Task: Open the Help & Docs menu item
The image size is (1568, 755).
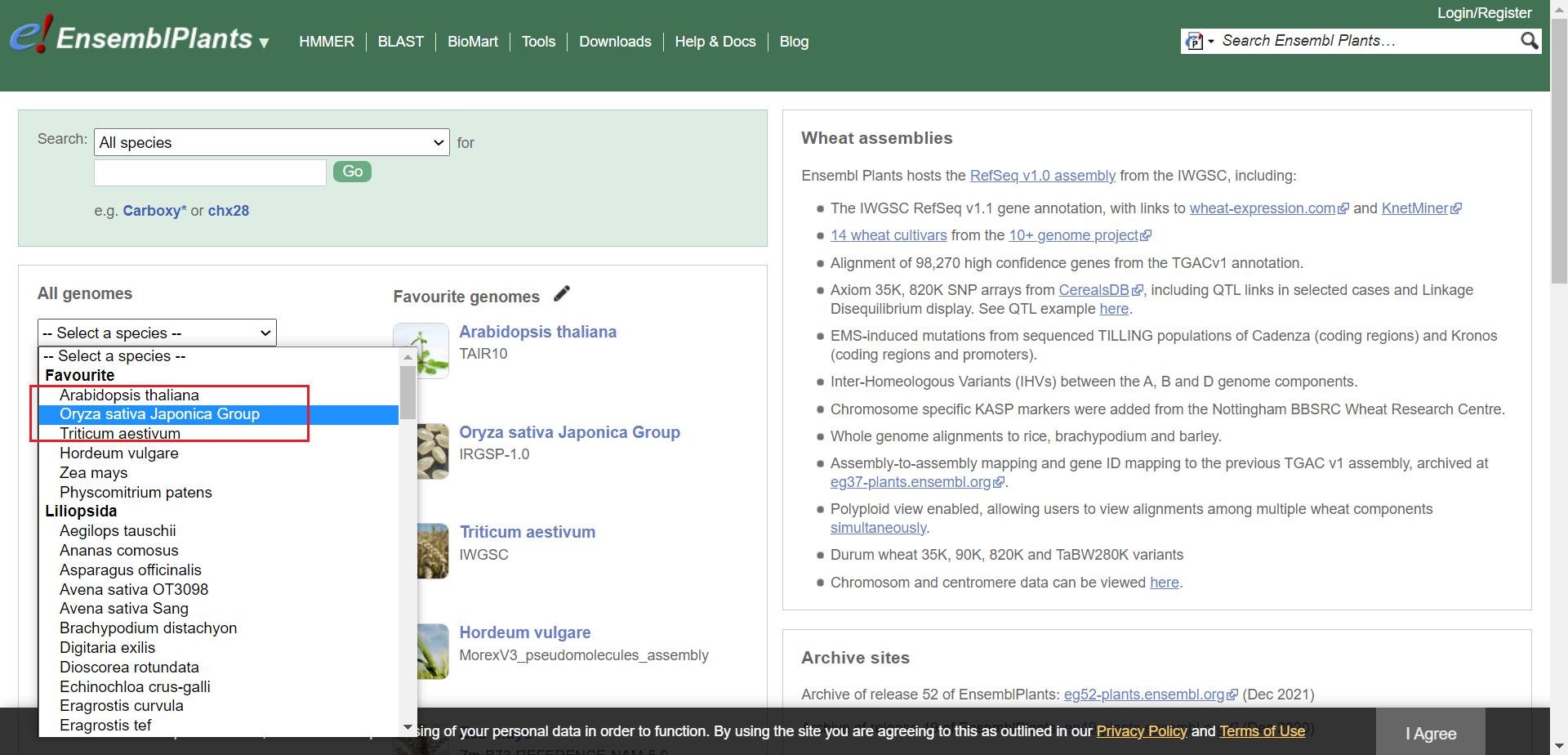Action: [x=715, y=42]
